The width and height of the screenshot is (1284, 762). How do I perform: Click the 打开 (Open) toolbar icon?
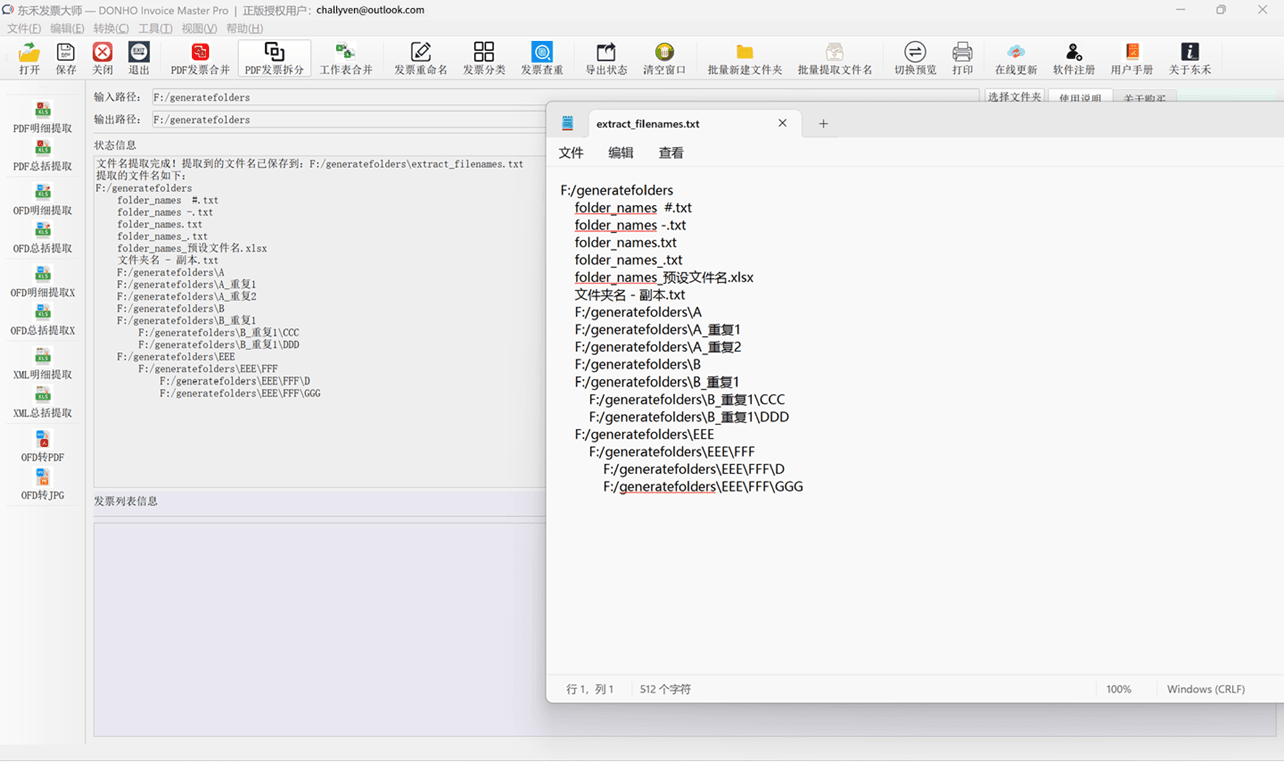(x=29, y=59)
